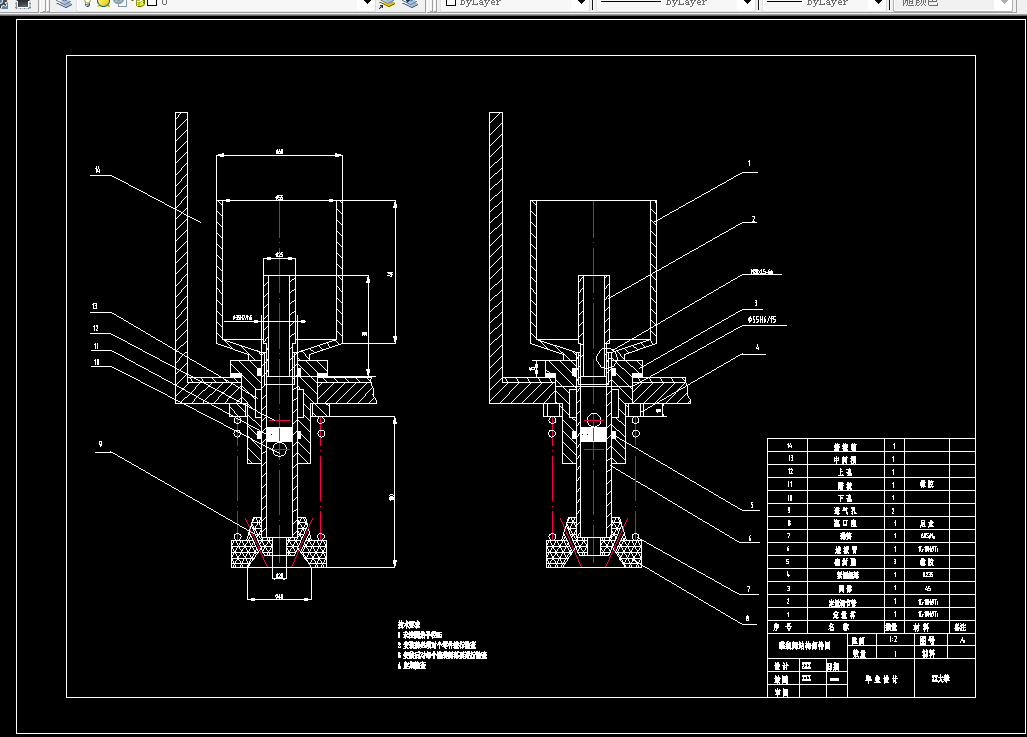
Task: Select balloon number 12 label
Action: [x=96, y=328]
